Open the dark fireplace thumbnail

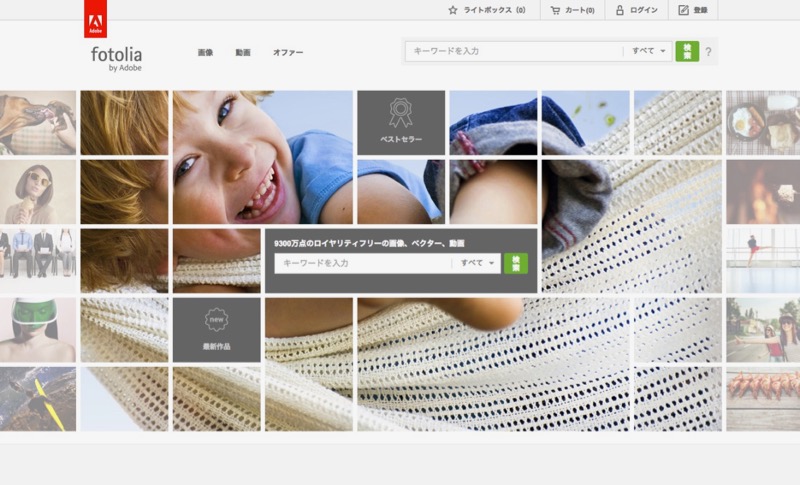763,192
